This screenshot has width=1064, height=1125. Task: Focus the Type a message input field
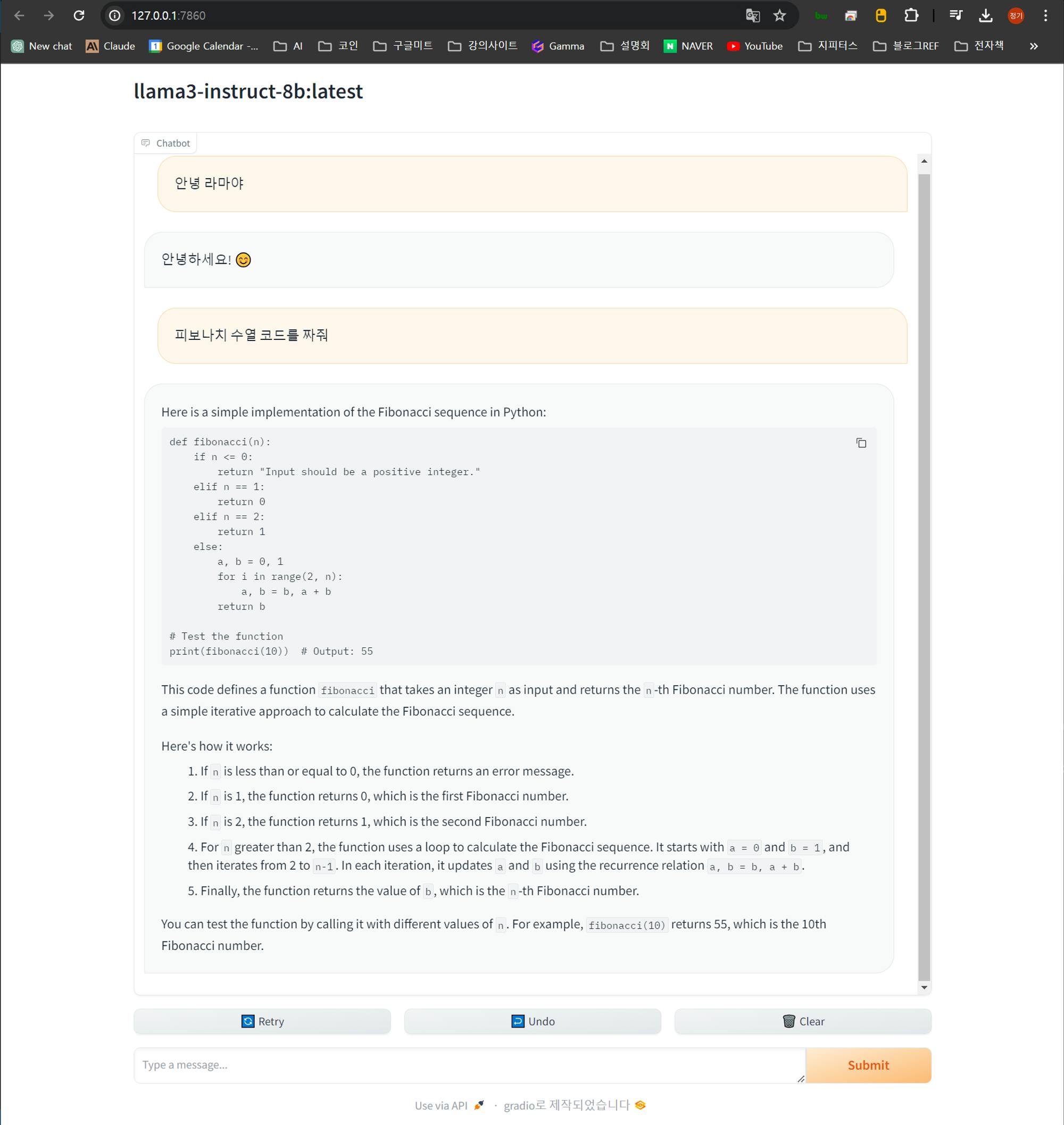(x=469, y=1065)
